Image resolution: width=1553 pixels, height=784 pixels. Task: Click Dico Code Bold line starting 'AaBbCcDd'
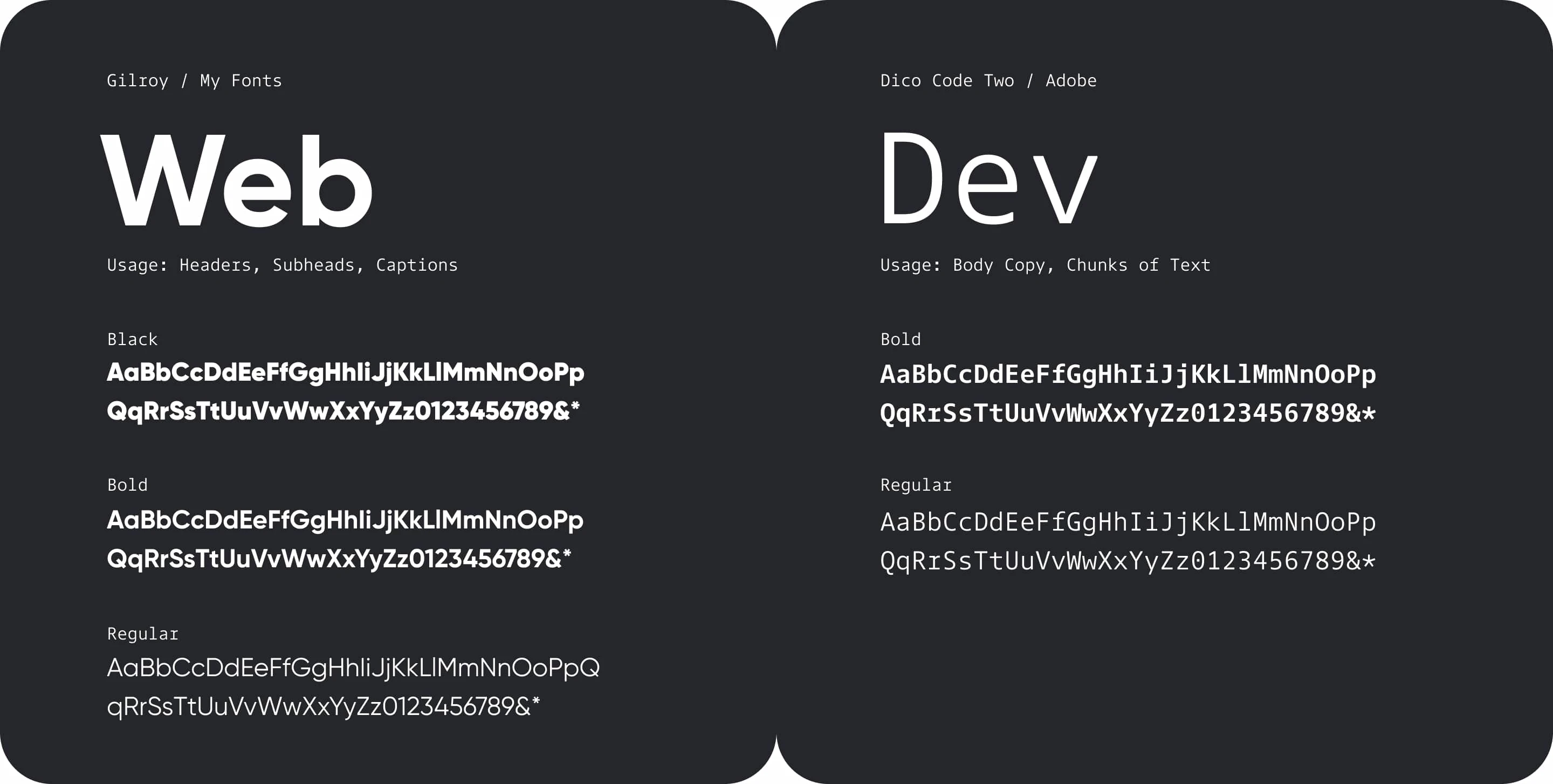tap(1128, 375)
